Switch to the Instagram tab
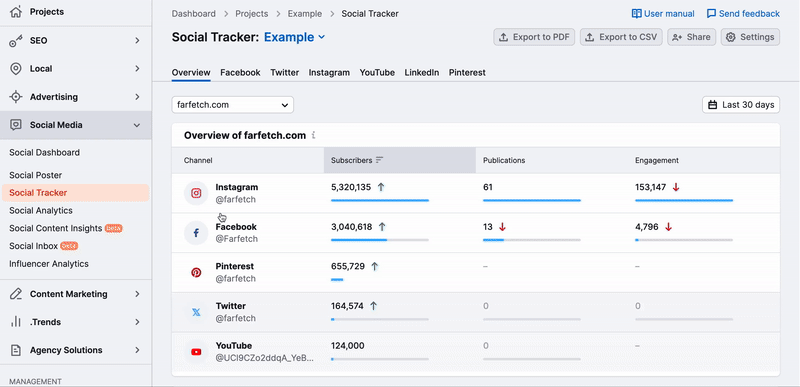 tap(329, 72)
